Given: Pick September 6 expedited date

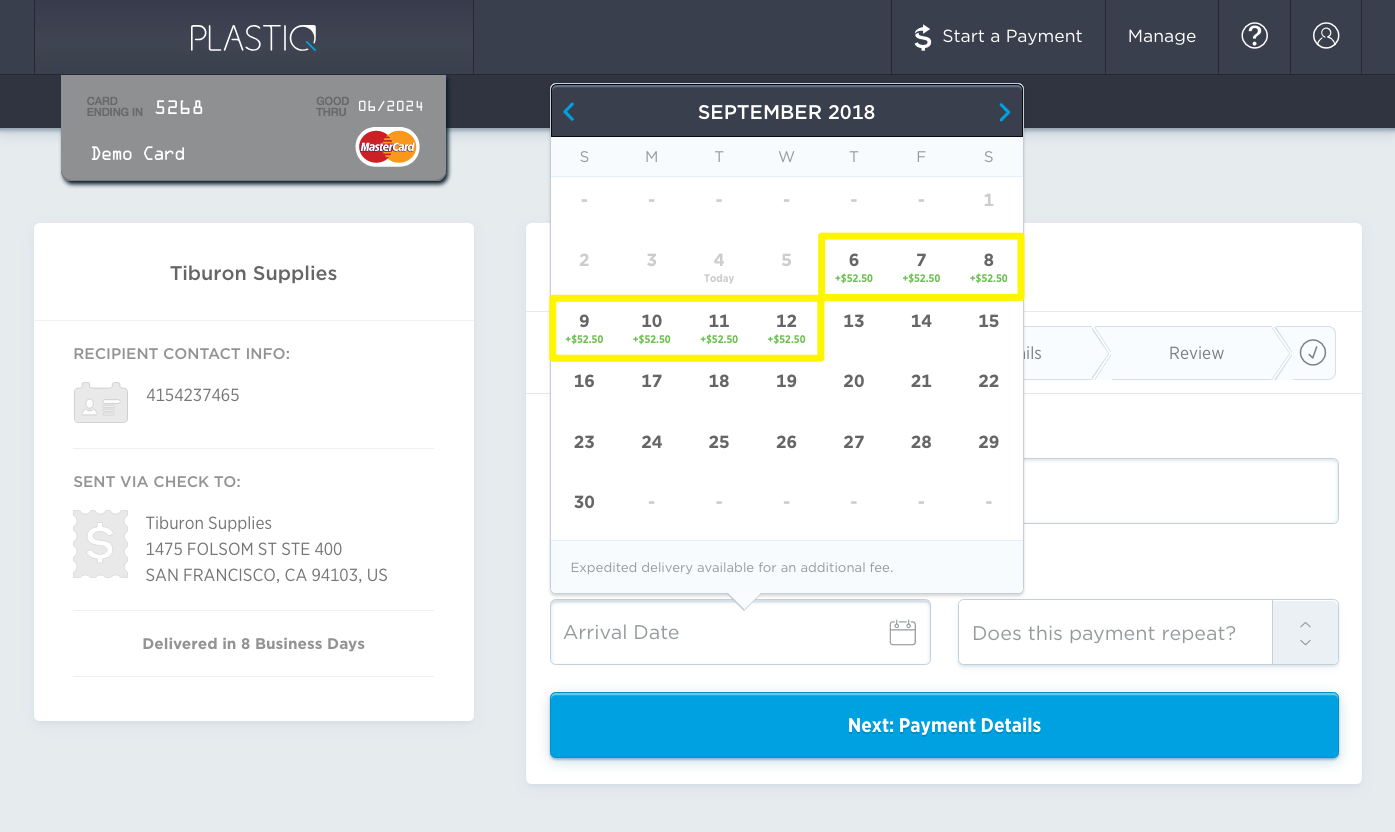Looking at the screenshot, I should 853,267.
